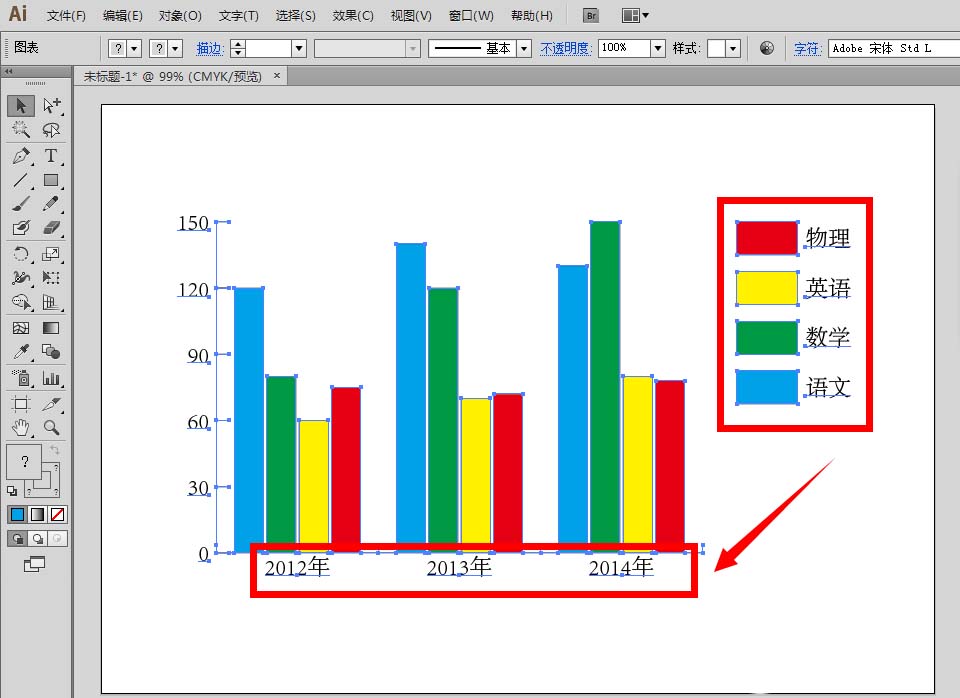Set paint mode to None
This screenshot has height=698, width=960.
(58, 514)
